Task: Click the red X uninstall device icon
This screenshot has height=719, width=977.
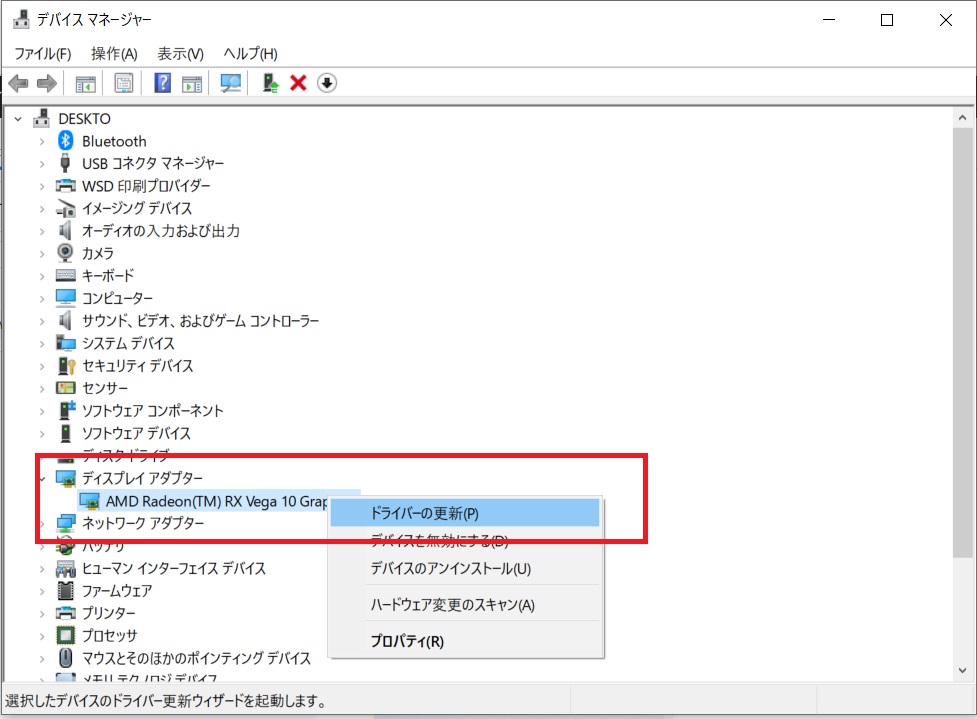Action: tap(298, 83)
